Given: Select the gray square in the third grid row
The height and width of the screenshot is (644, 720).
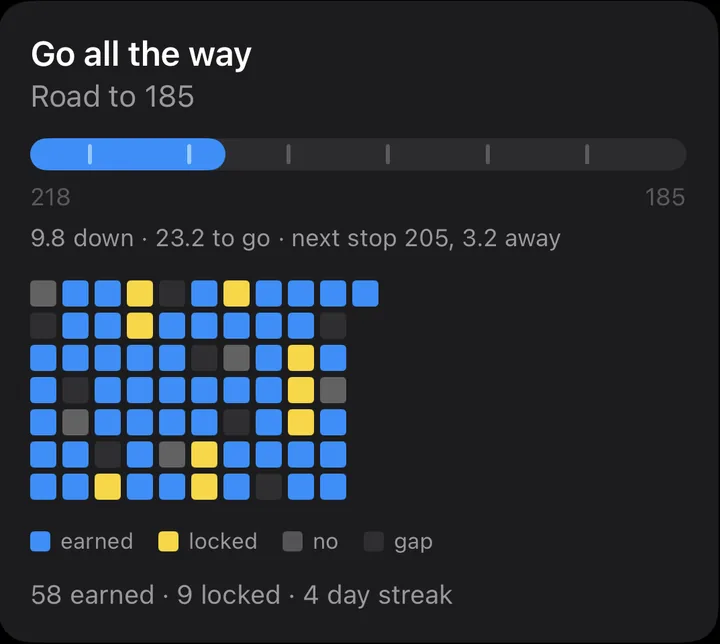Looking at the screenshot, I should click(x=236, y=358).
